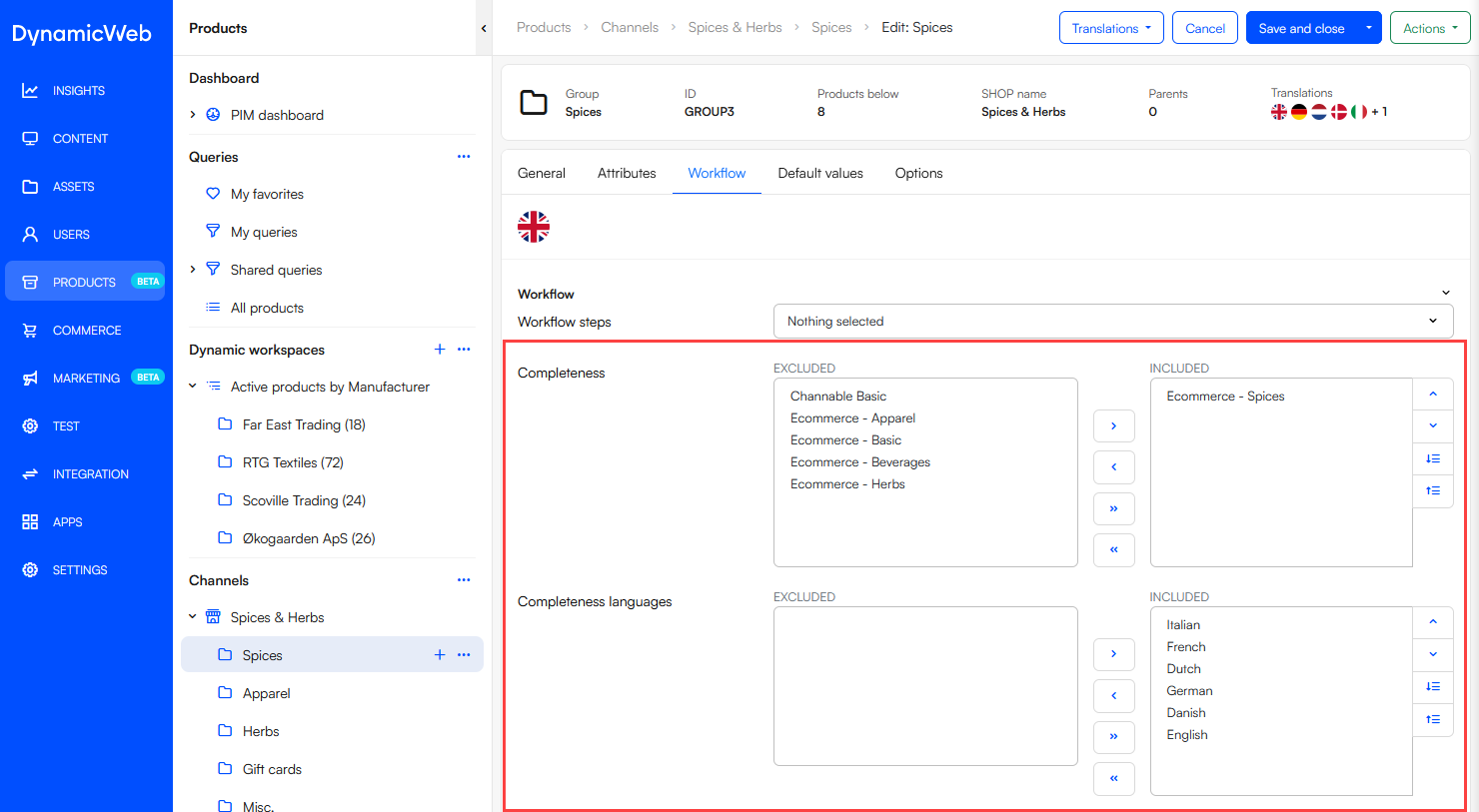This screenshot has height=812, width=1479.
Task: Move included language up
Action: [x=1433, y=622]
